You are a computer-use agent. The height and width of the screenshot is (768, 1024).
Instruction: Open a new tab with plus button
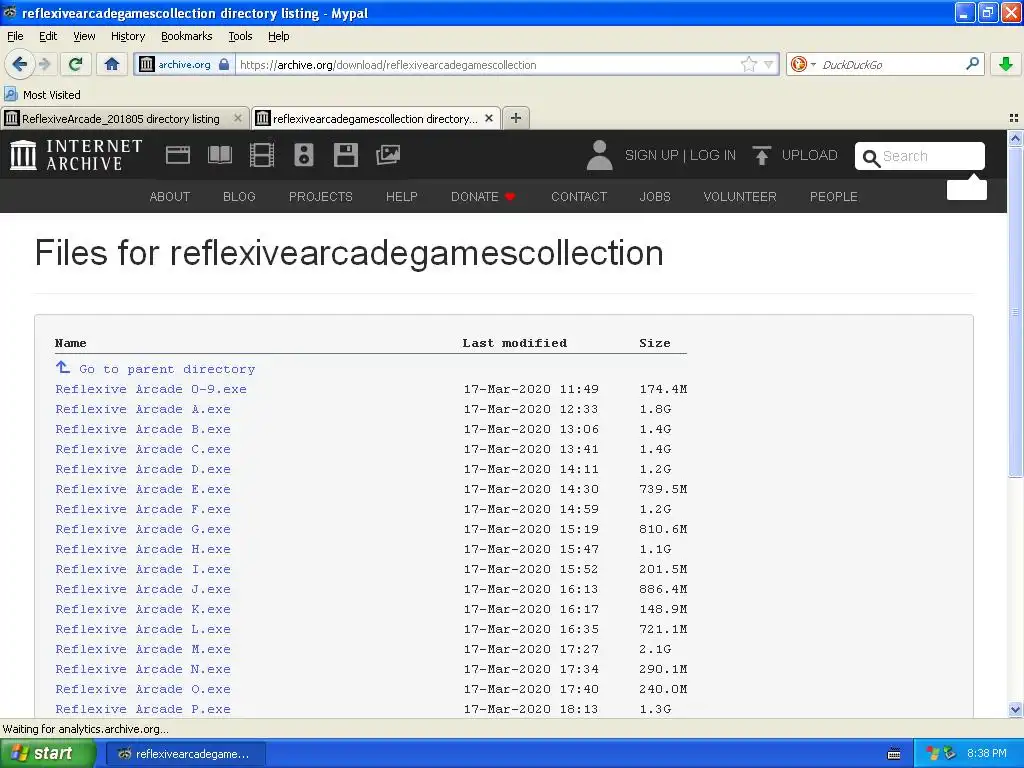click(x=516, y=118)
